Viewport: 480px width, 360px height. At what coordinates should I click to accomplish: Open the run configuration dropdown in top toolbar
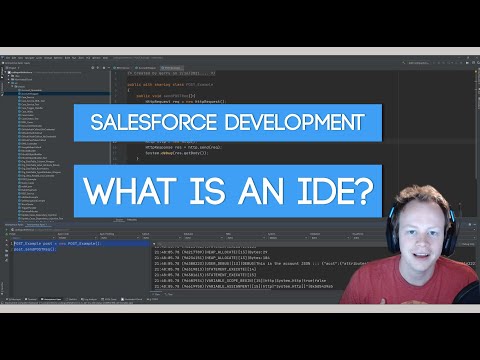coord(419,62)
